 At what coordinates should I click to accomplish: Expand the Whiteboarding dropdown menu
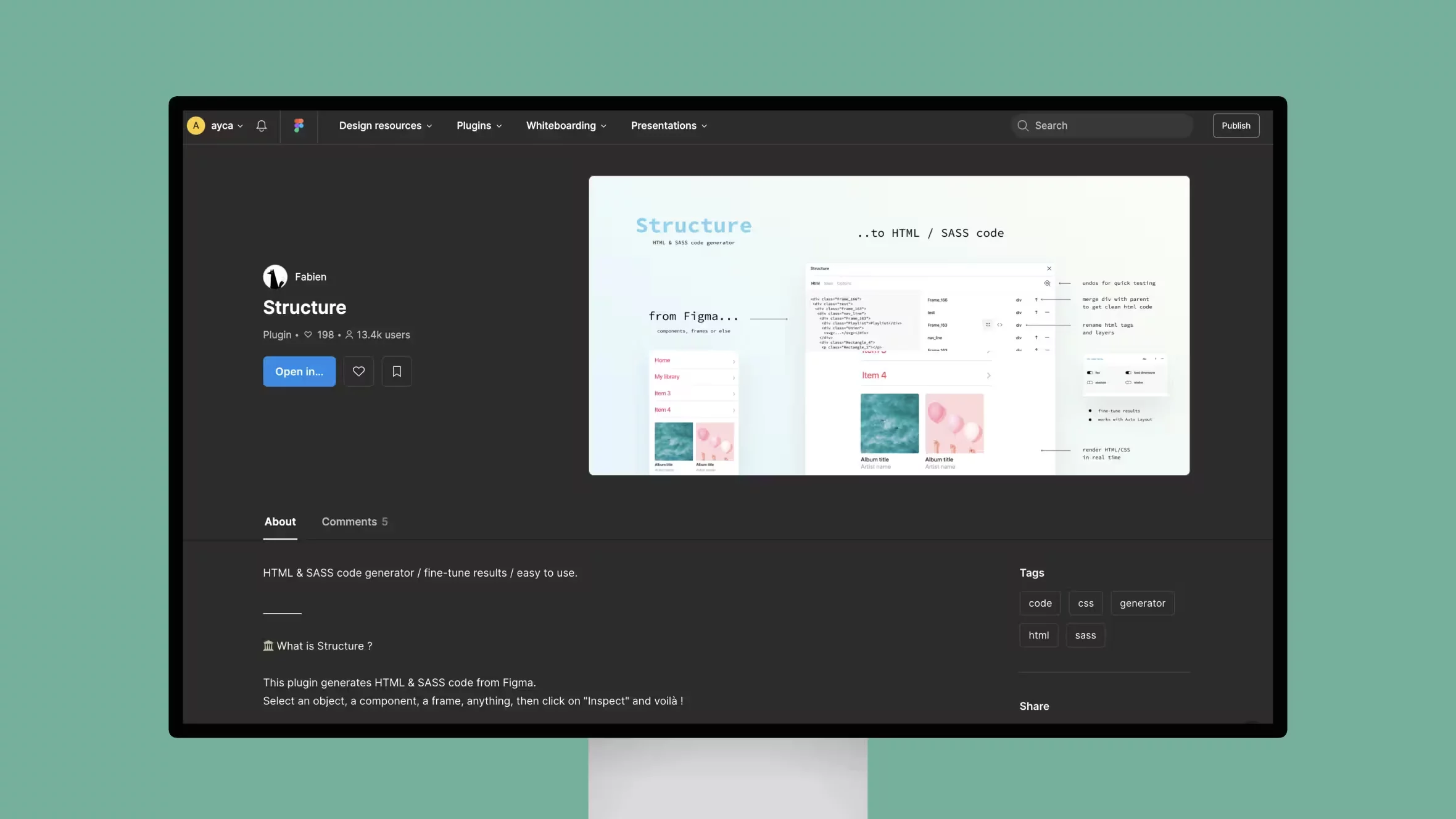[x=565, y=125]
